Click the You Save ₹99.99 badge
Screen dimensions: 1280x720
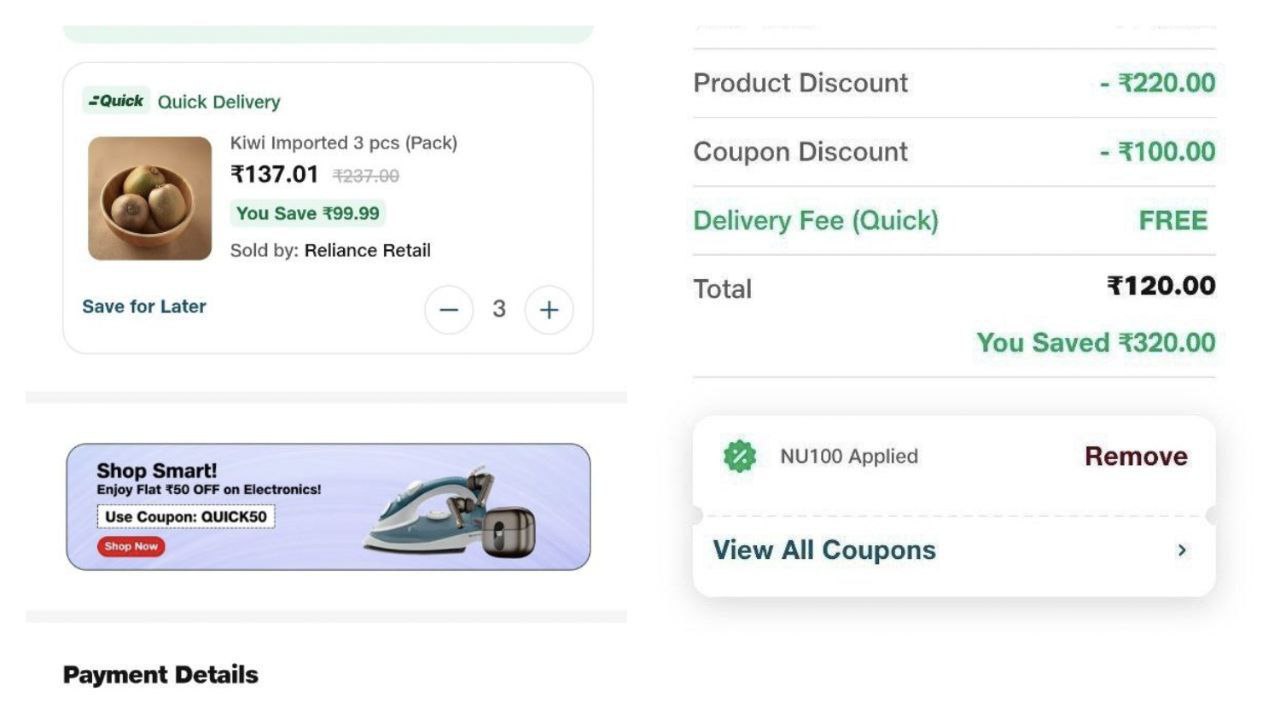pyautogui.click(x=308, y=213)
